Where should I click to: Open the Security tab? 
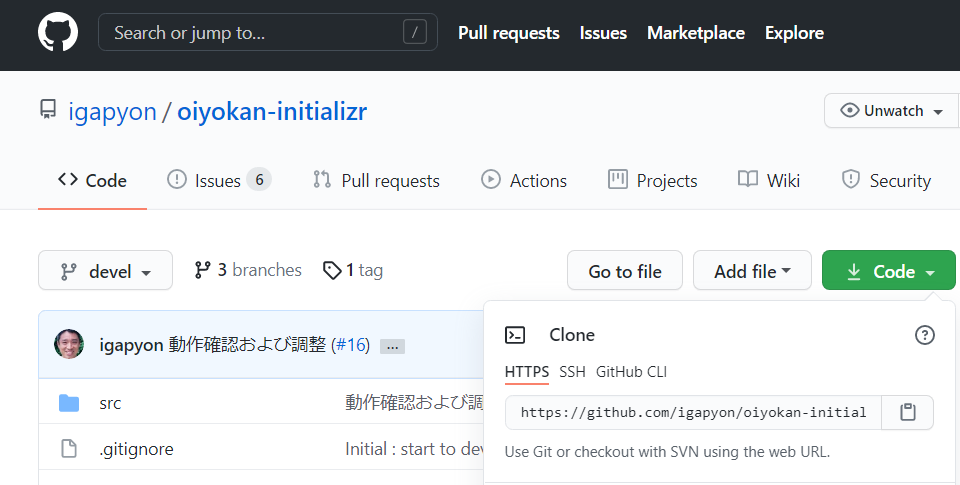[887, 181]
